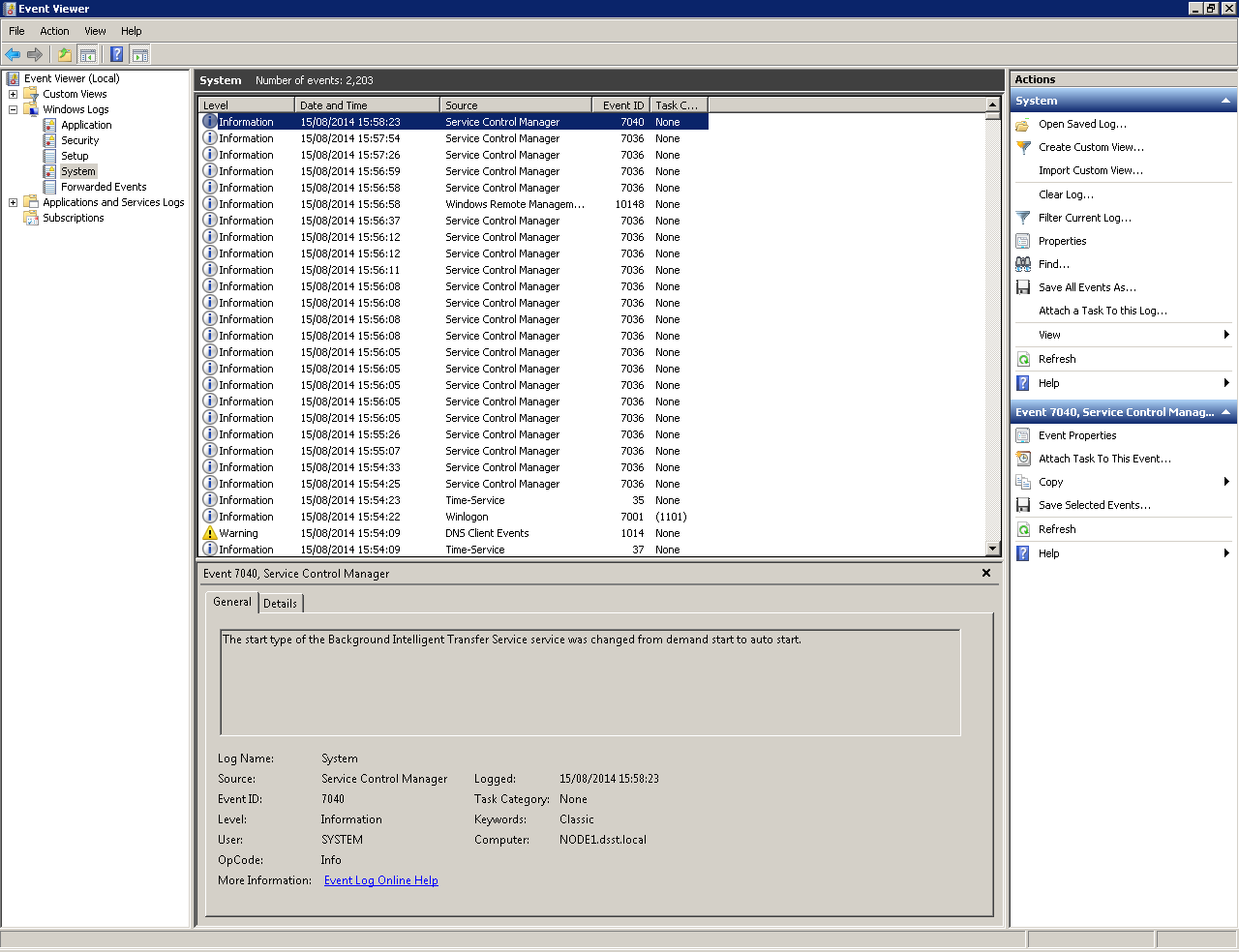The width and height of the screenshot is (1239, 952).
Task: Toggle the Action pane visibility in the toolbar
Action: 140,54
